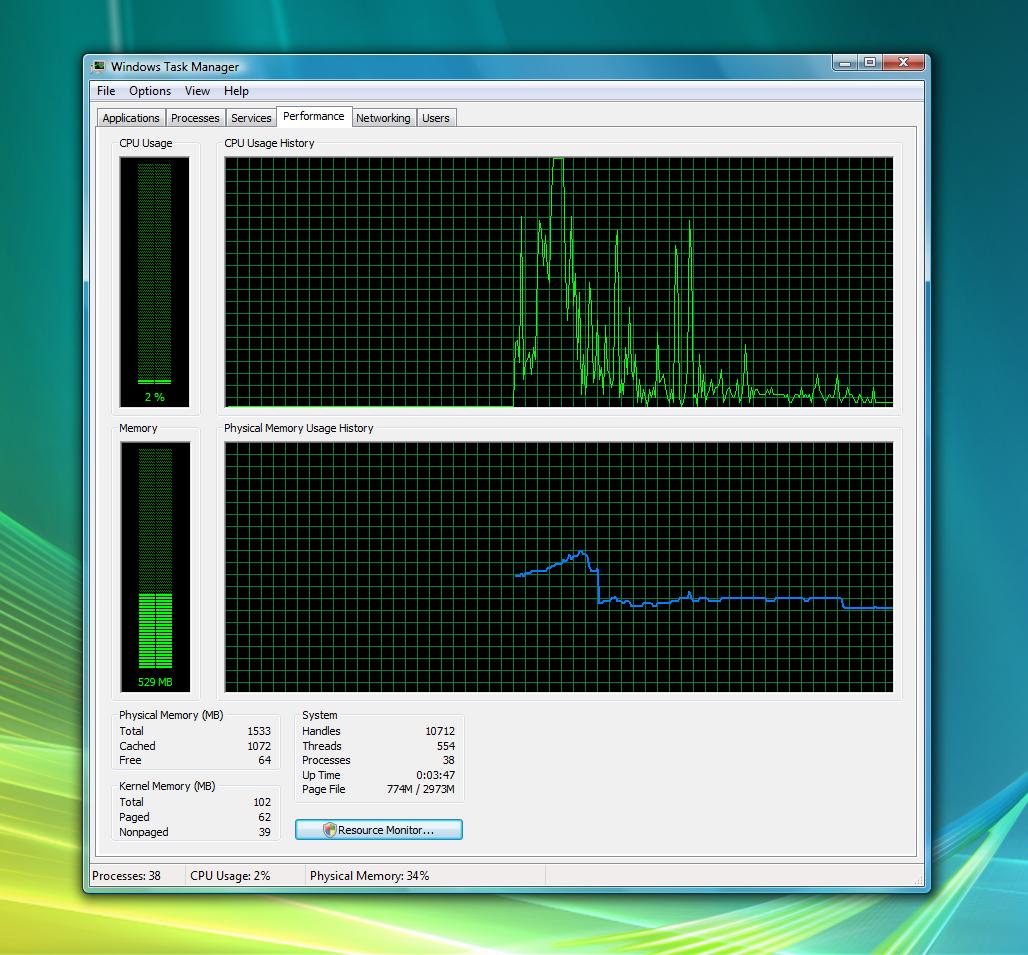The width and height of the screenshot is (1028, 955).
Task: Click 'Physical Memory: 34%' in the status bar
Action: [x=370, y=876]
